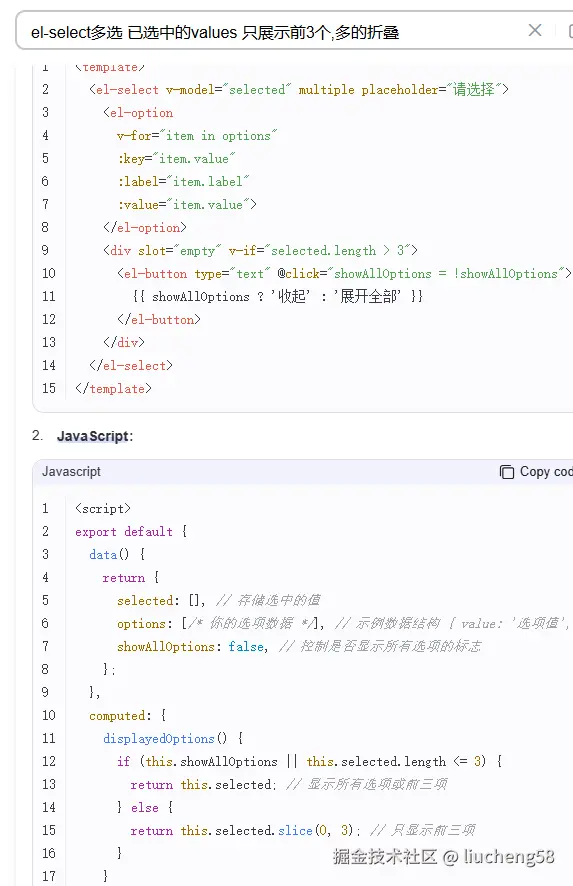Click the "export default" statement

pyautogui.click(x=124, y=532)
